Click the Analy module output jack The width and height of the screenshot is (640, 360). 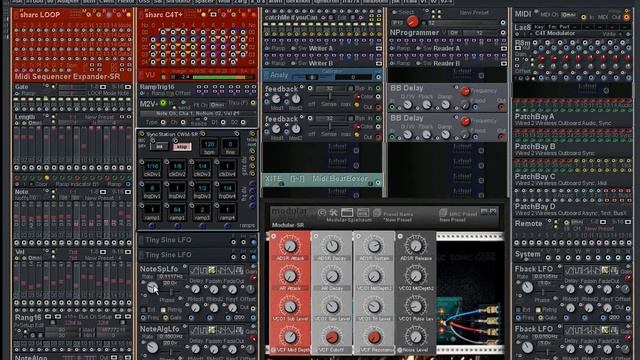click(378, 77)
